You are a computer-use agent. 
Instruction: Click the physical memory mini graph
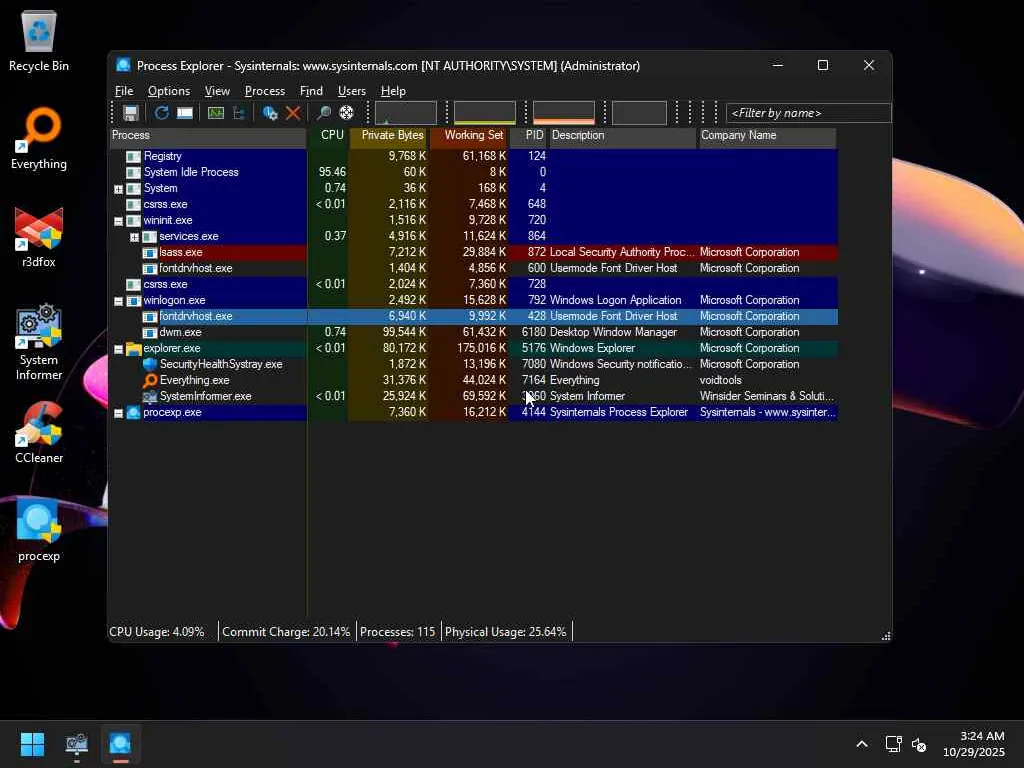(564, 112)
